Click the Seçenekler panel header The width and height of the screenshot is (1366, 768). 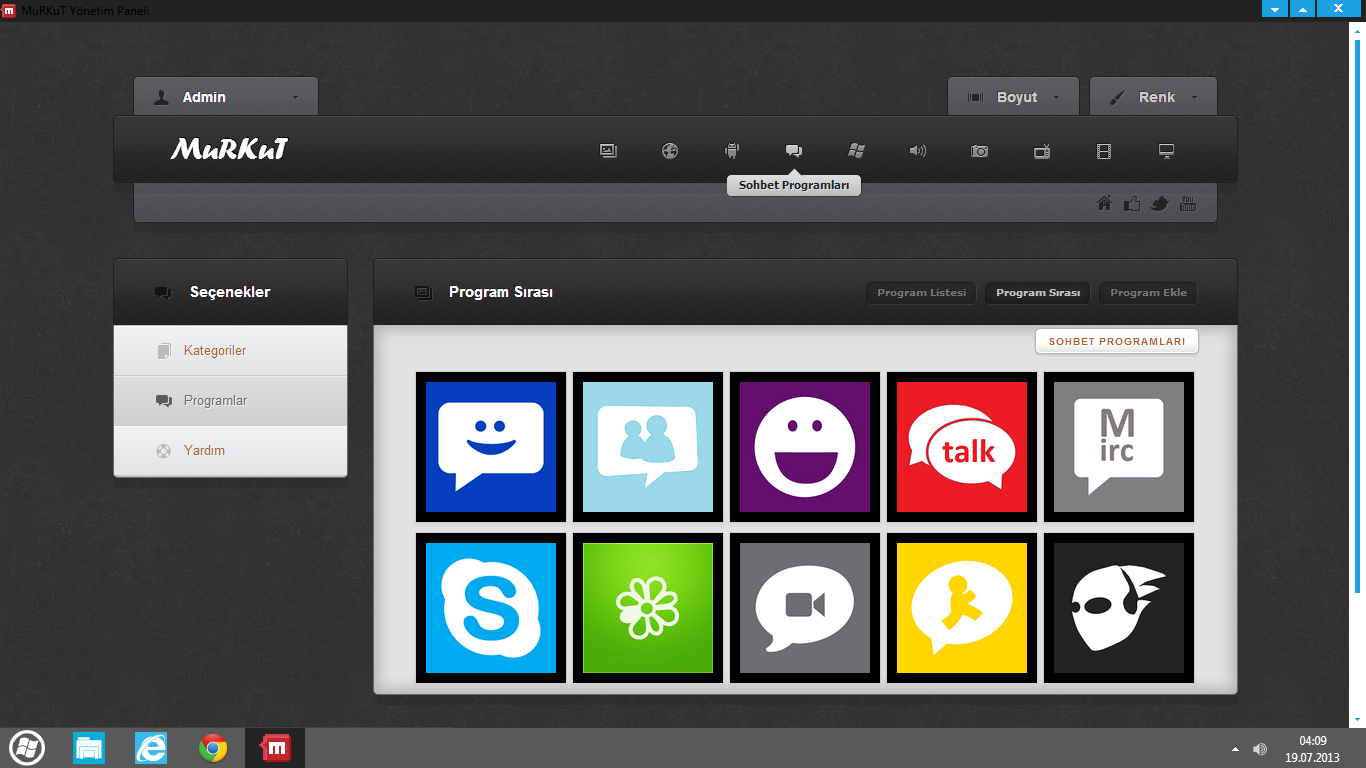(x=230, y=292)
